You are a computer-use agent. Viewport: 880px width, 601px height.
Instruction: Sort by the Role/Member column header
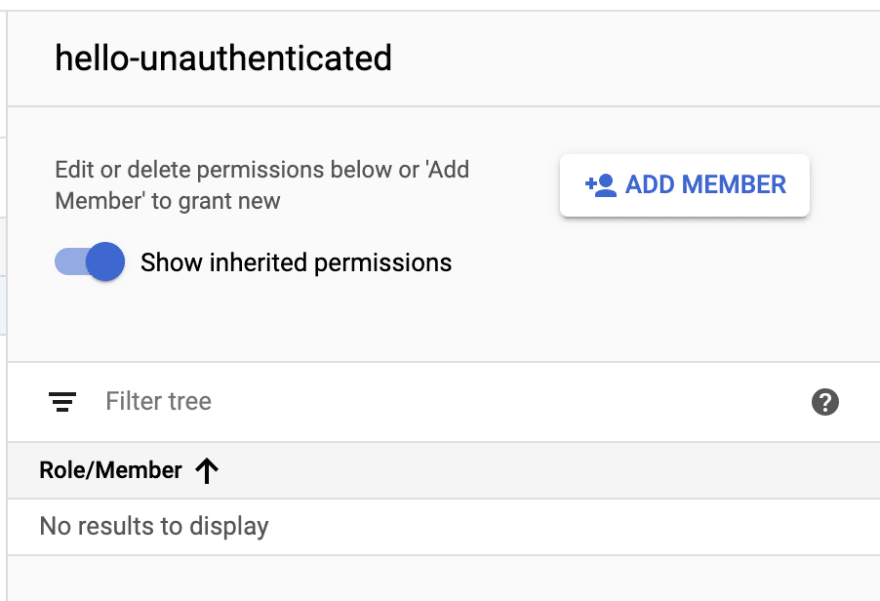[x=111, y=470]
